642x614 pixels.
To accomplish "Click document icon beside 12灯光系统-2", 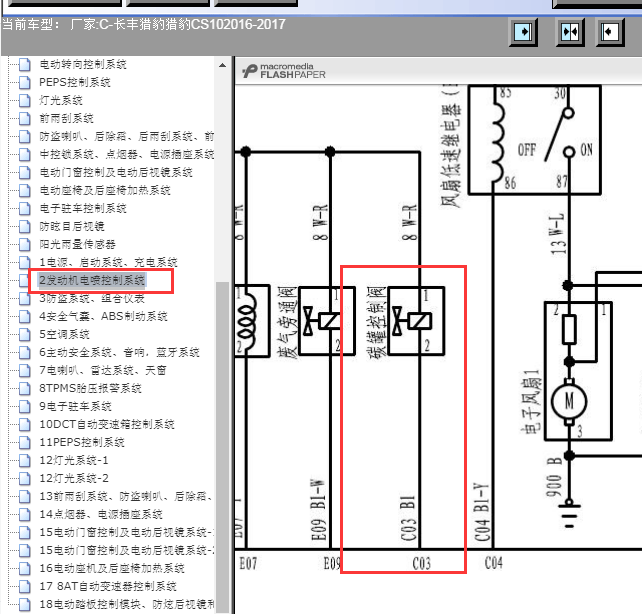I will (x=25, y=479).
